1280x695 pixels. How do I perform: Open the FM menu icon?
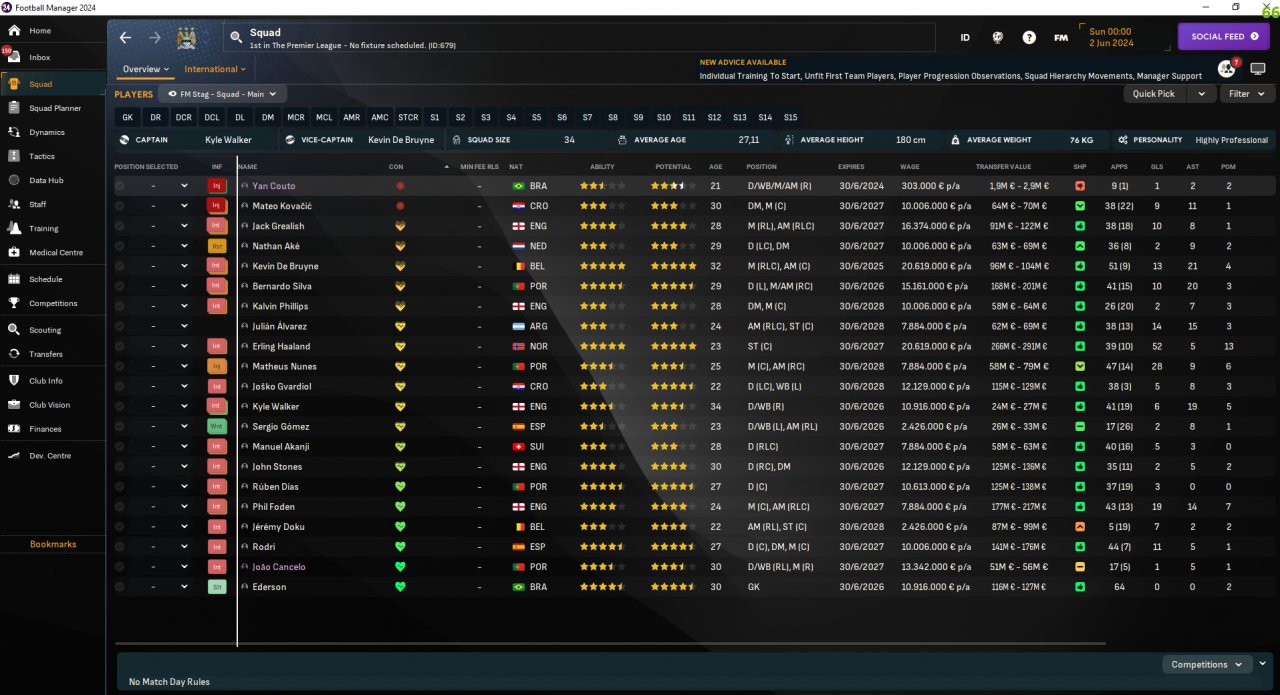pyautogui.click(x=1061, y=37)
